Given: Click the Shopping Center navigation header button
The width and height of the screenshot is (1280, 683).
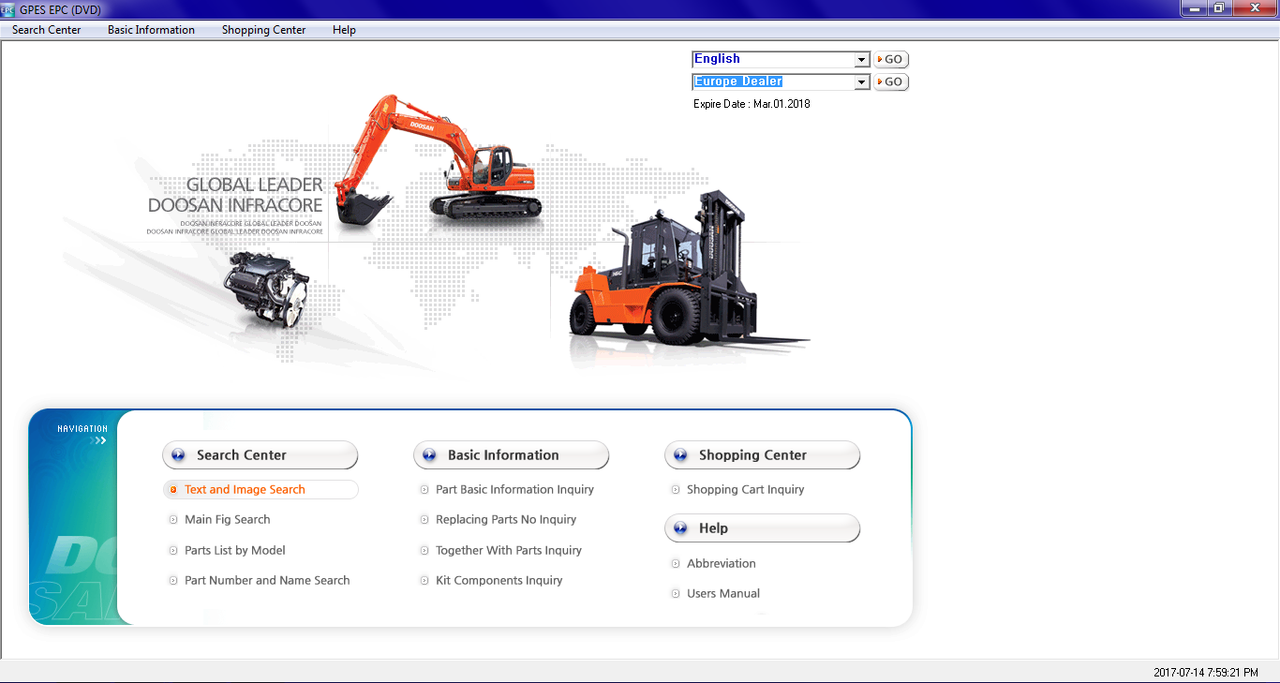Looking at the screenshot, I should click(762, 455).
